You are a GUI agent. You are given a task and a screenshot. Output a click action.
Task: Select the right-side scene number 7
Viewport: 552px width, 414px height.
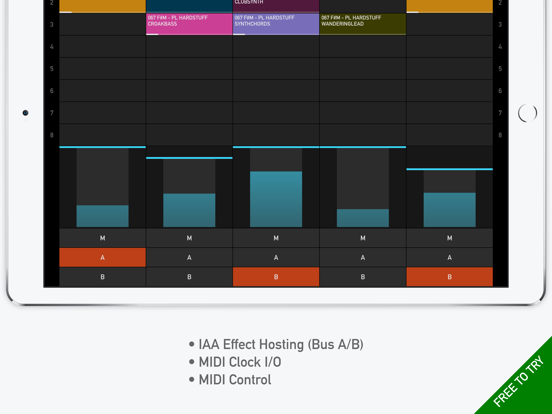coord(500,113)
